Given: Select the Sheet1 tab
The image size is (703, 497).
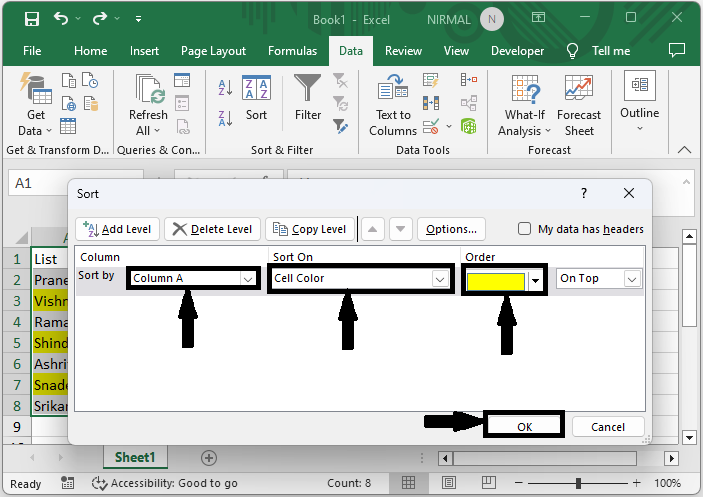Looking at the screenshot, I should 135,457.
